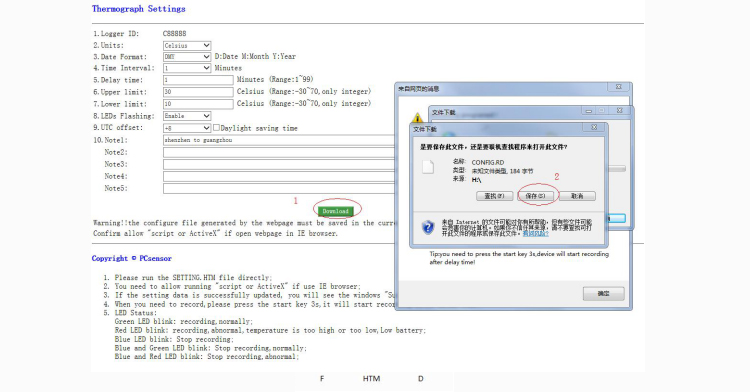Close the front 文件下载 download dialog
750x392 pixels.
coord(594,127)
